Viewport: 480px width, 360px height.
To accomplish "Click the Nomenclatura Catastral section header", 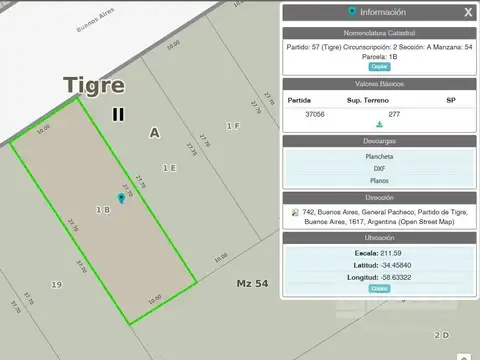I will [379, 33].
